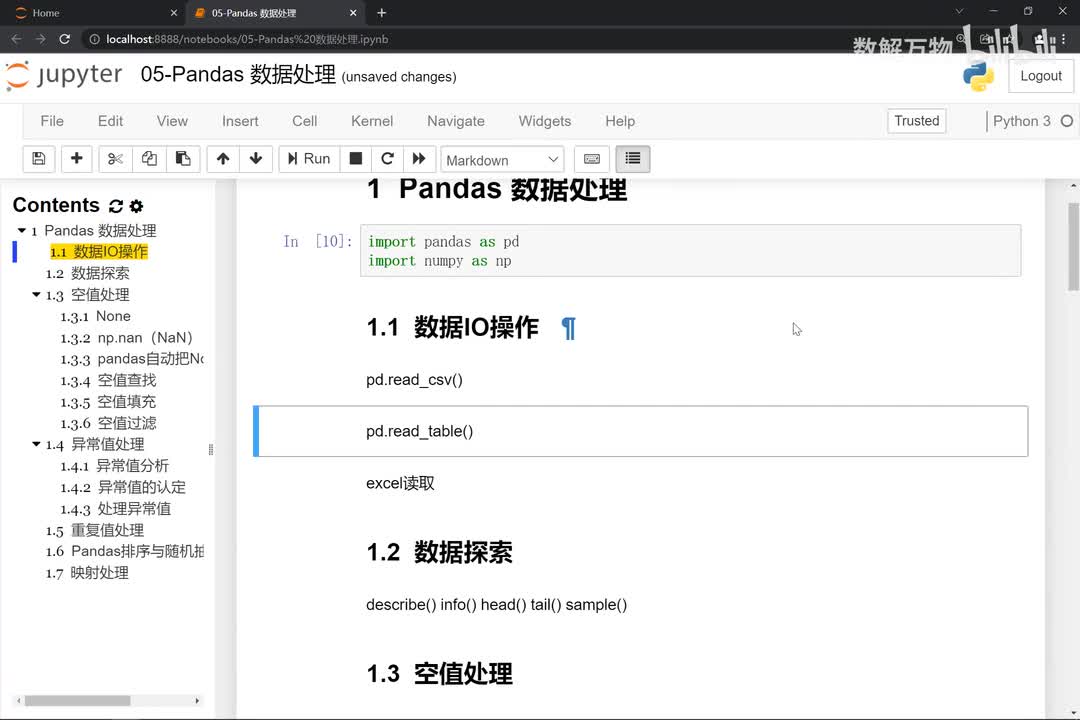Run the selected cell
Screen dimensions: 1080x720
coord(309,159)
